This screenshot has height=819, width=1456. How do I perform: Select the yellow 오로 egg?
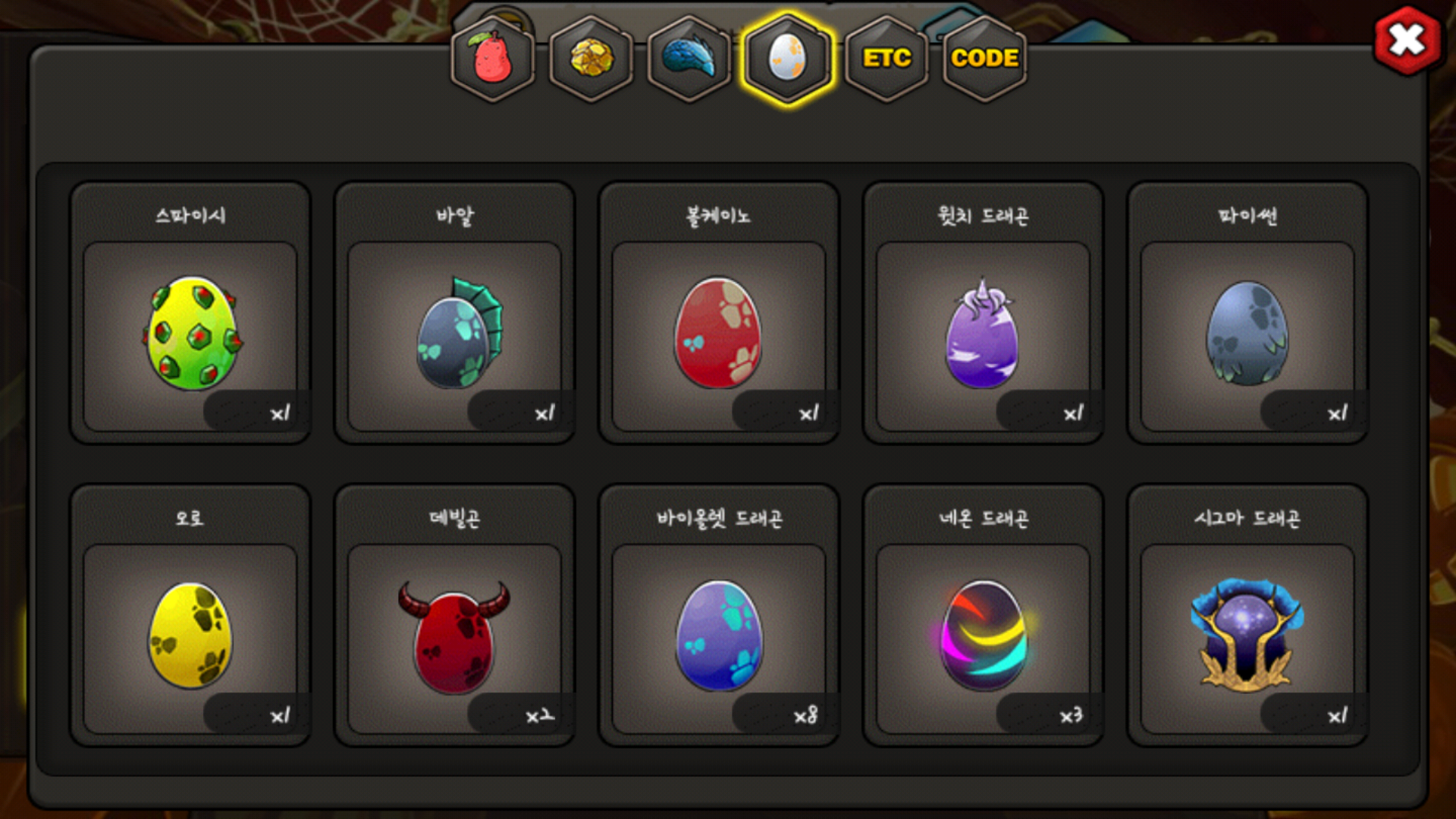pyautogui.click(x=190, y=635)
